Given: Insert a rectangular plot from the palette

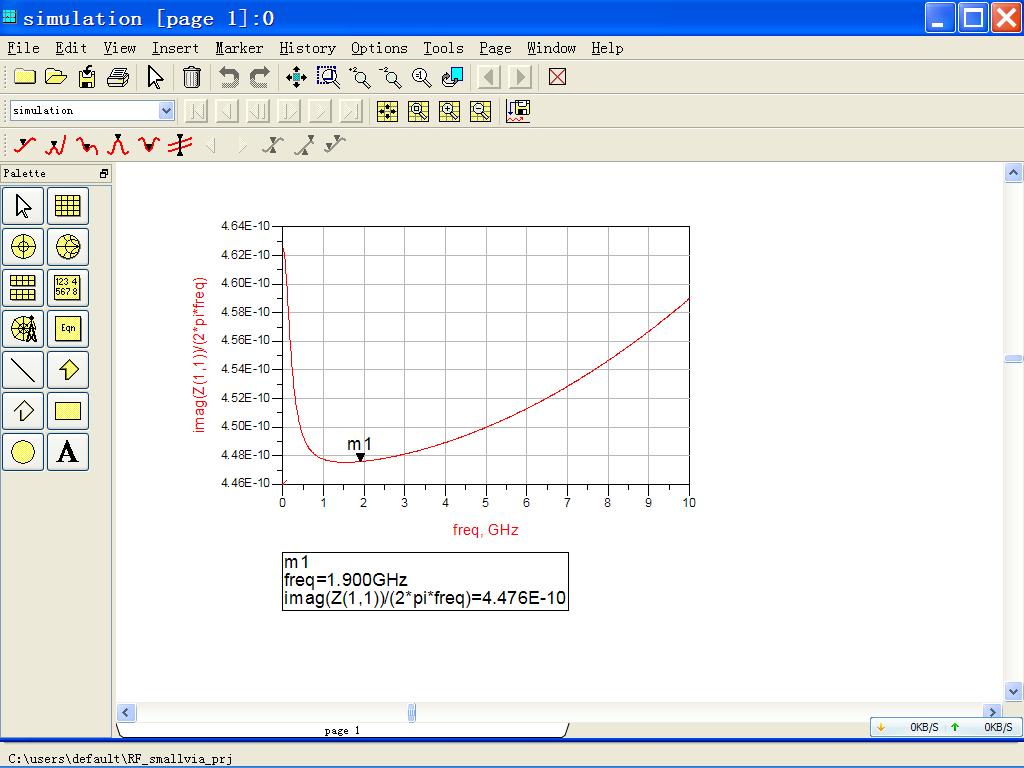Looking at the screenshot, I should [x=67, y=206].
